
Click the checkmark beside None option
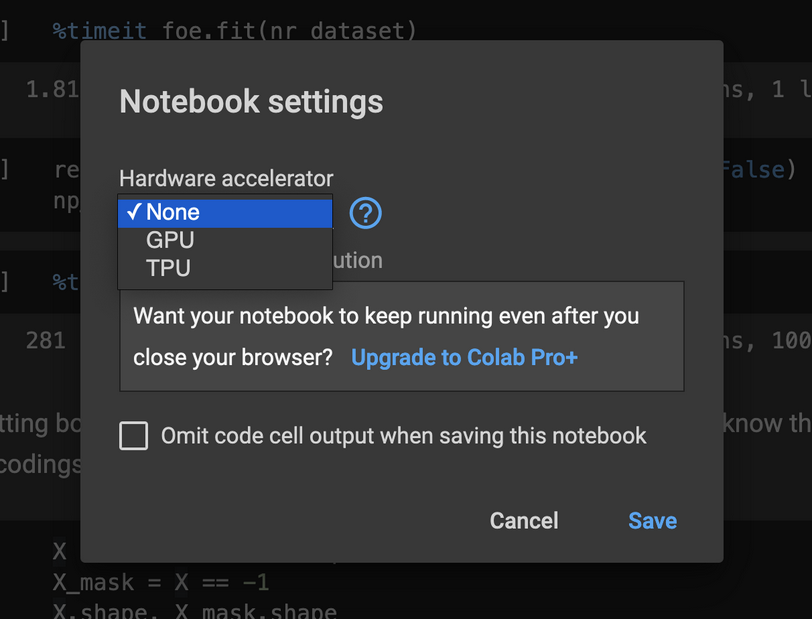pyautogui.click(x=134, y=211)
